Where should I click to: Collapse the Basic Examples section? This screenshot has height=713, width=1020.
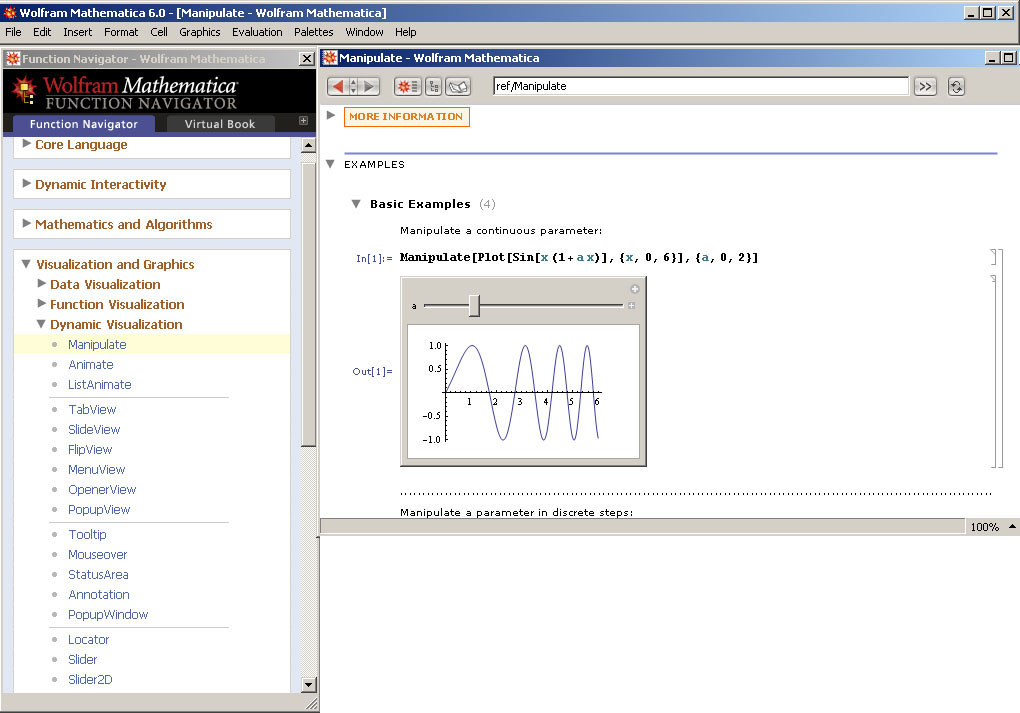(x=356, y=204)
